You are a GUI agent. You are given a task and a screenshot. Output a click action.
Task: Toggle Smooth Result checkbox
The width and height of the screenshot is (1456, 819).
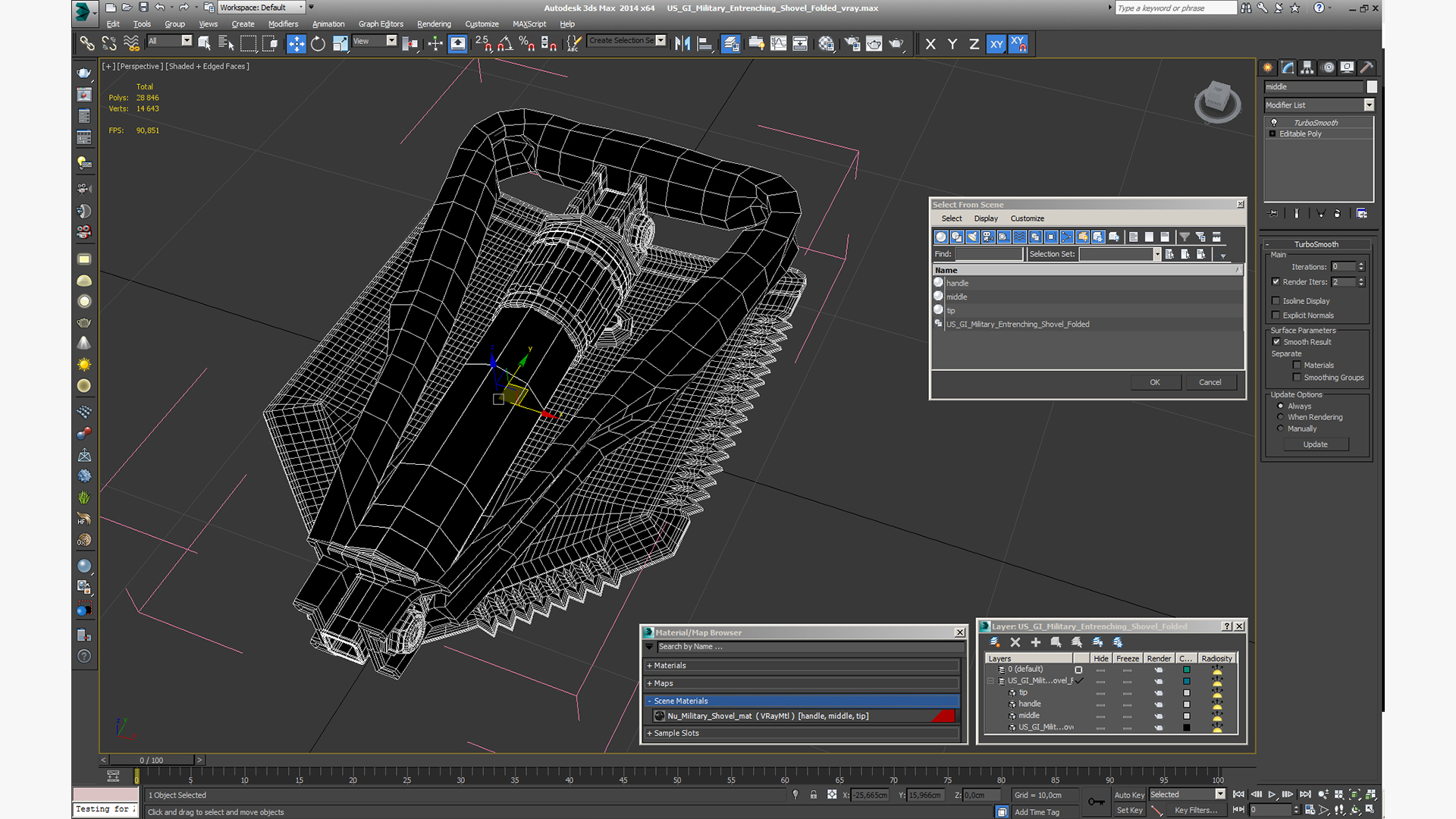[1276, 342]
